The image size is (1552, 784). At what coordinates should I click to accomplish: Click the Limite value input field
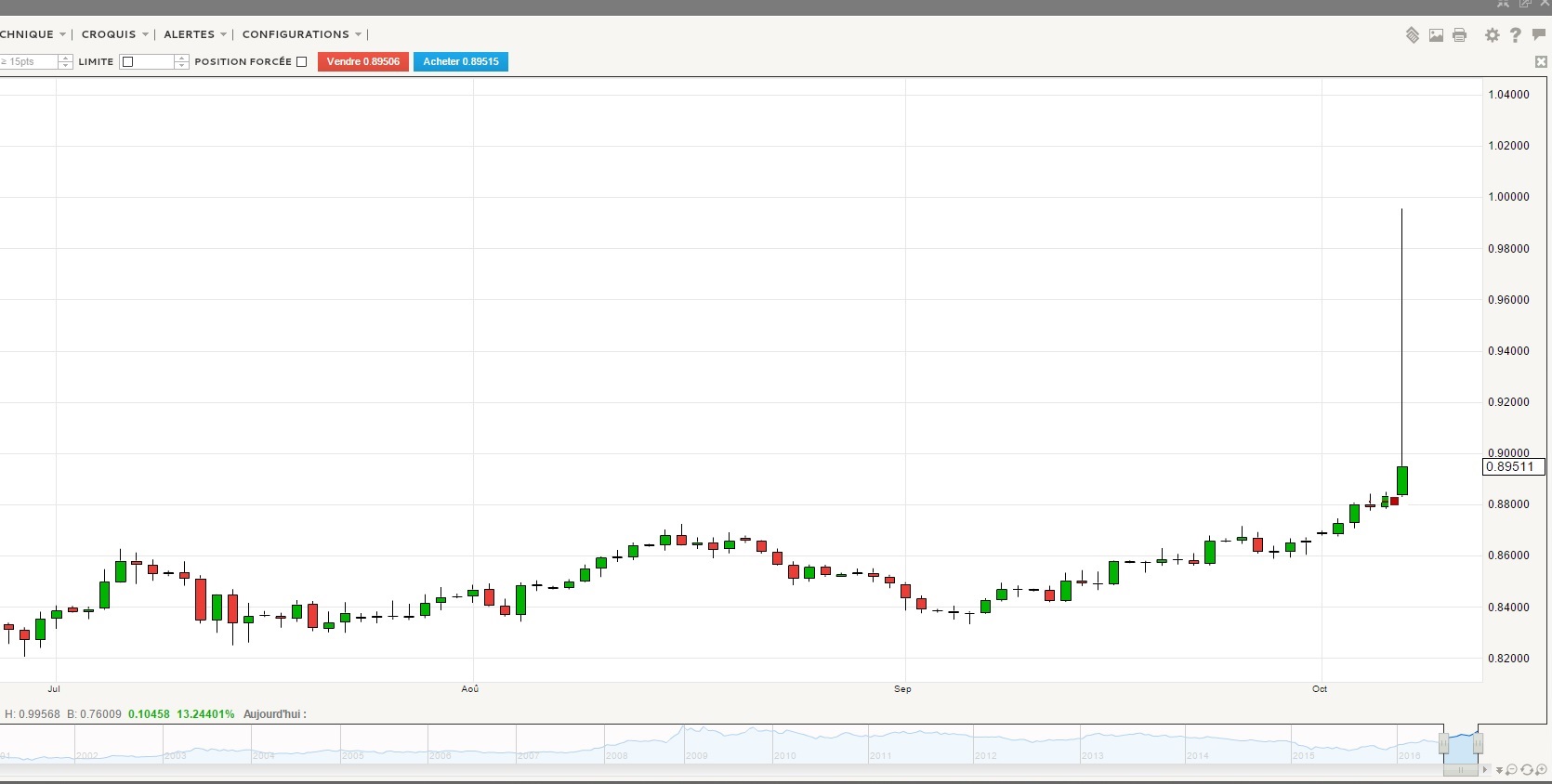[155, 62]
